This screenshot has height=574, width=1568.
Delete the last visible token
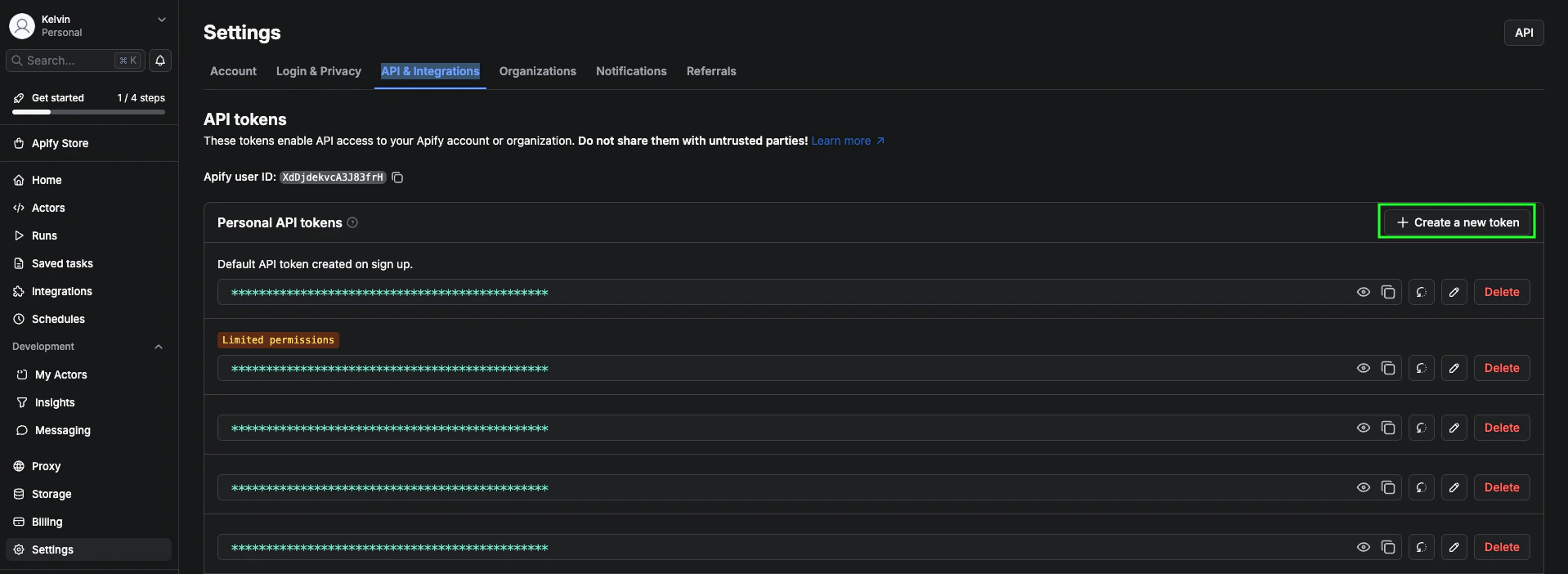pyautogui.click(x=1502, y=547)
